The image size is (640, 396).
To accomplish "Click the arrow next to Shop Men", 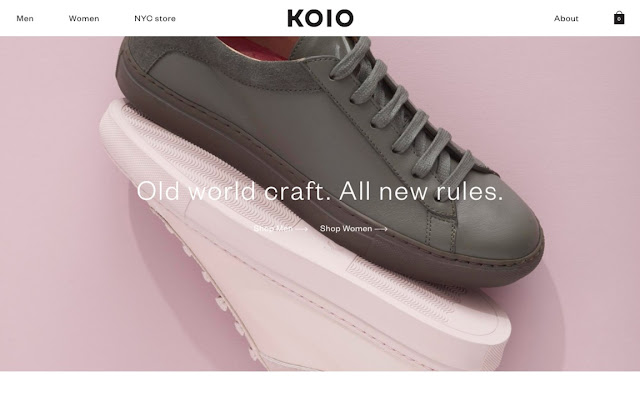I will pos(301,229).
